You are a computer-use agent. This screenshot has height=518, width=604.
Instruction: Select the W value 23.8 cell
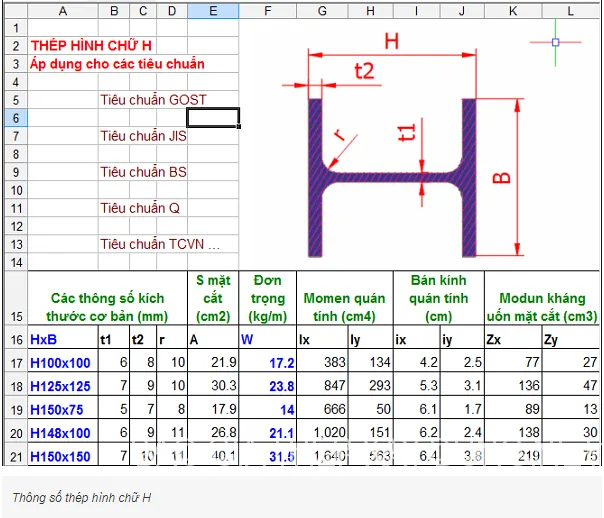coord(269,386)
